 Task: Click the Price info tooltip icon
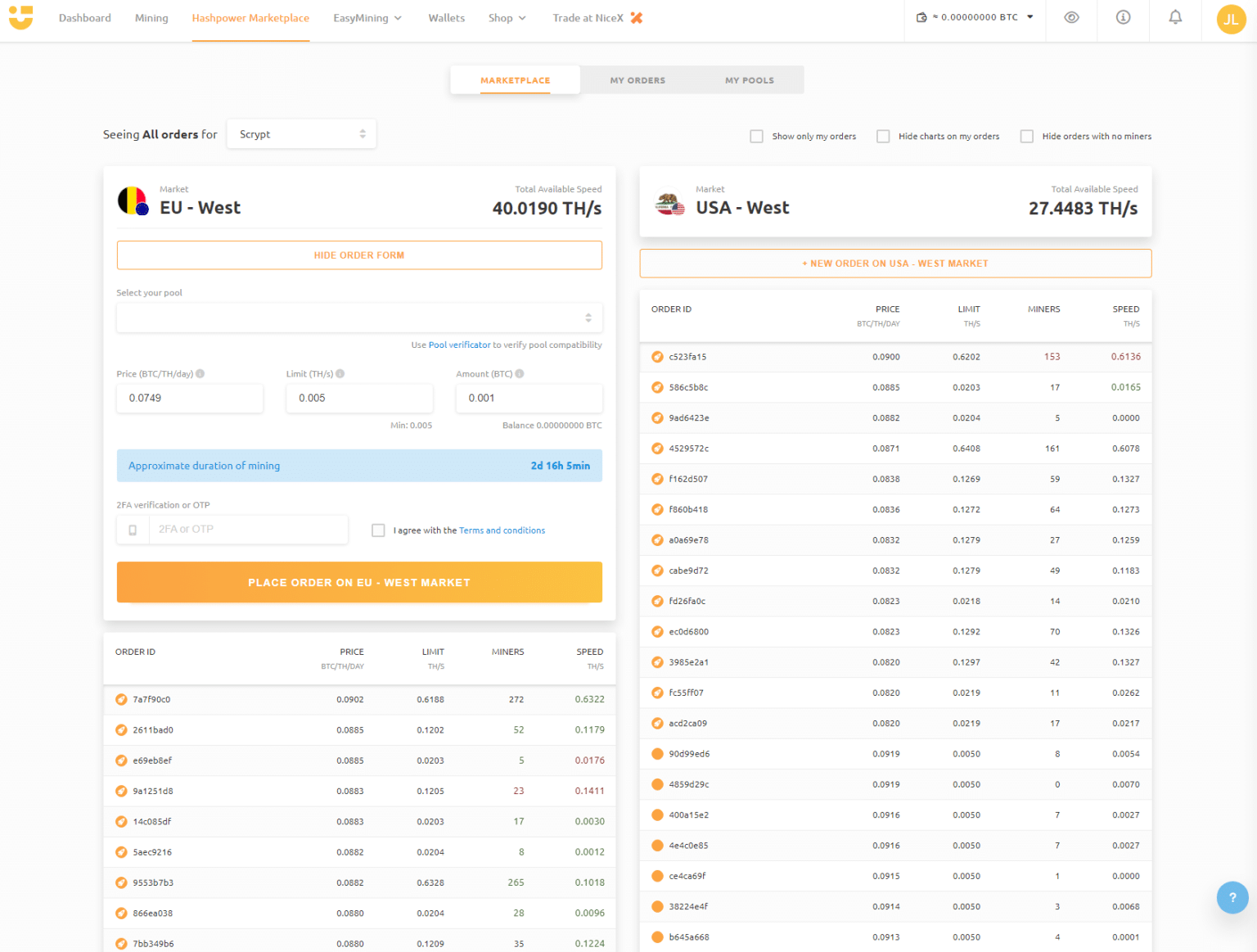(x=200, y=373)
